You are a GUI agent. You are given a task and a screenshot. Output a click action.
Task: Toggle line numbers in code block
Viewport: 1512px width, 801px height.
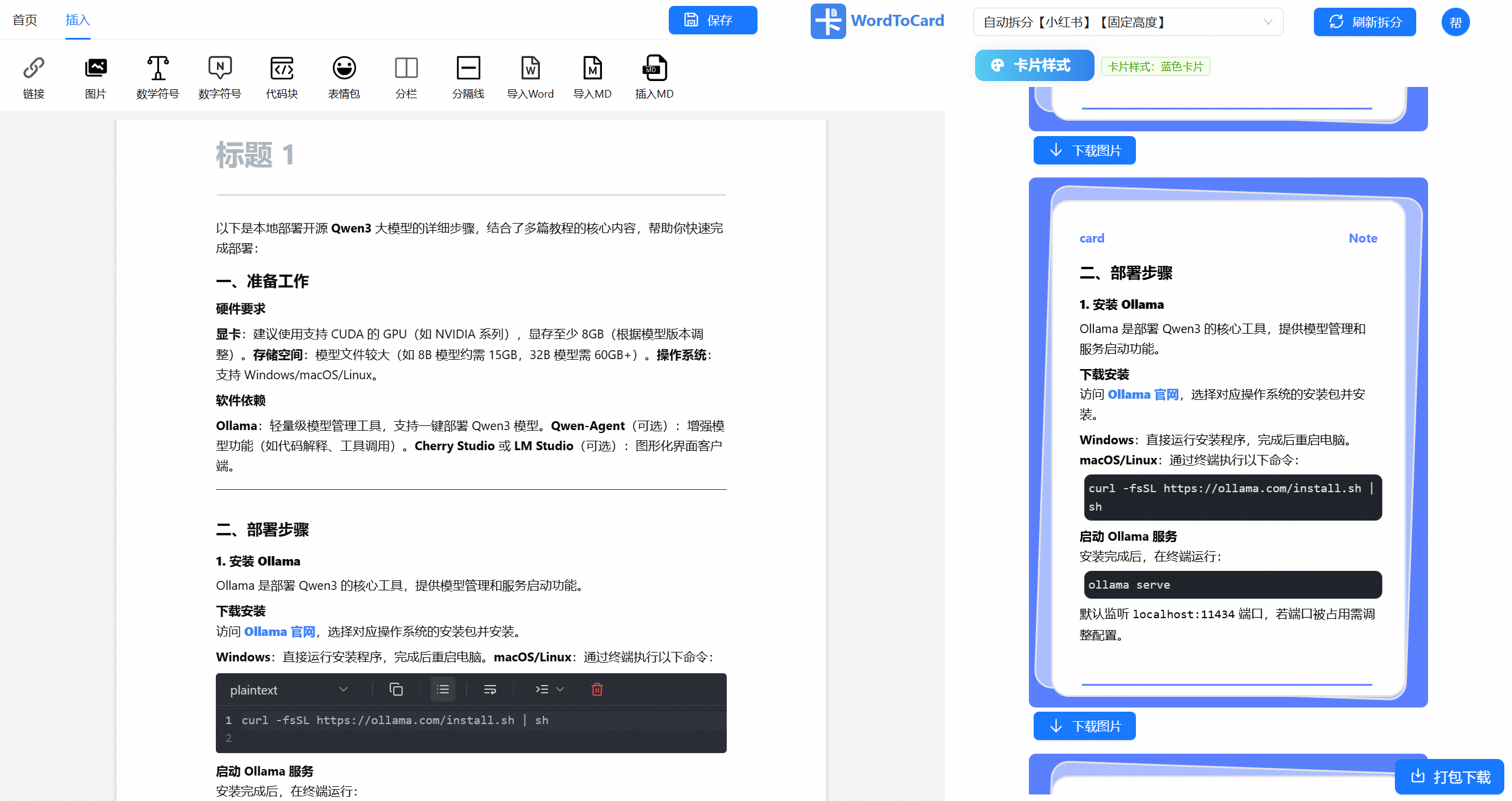click(x=442, y=689)
